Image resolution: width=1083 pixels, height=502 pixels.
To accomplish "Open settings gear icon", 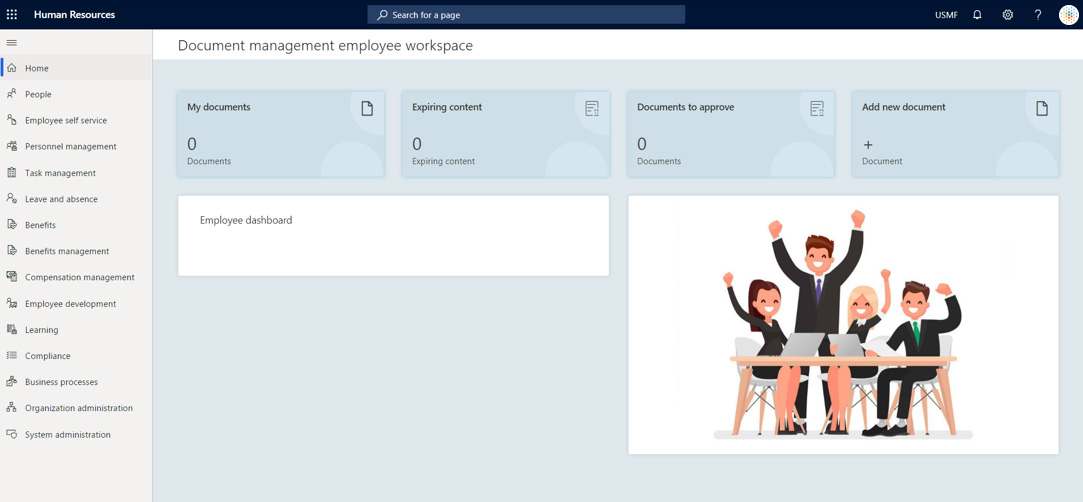I will click(x=1008, y=15).
